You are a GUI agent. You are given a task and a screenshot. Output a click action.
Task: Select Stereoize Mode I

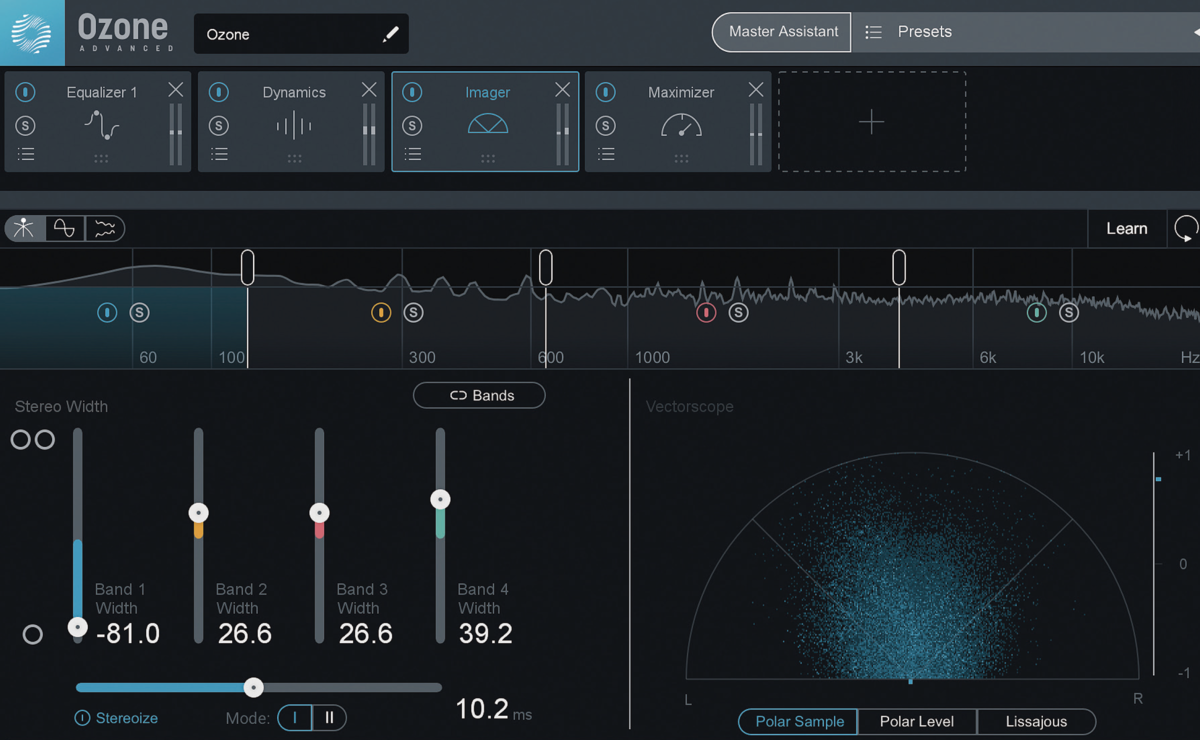(295, 718)
